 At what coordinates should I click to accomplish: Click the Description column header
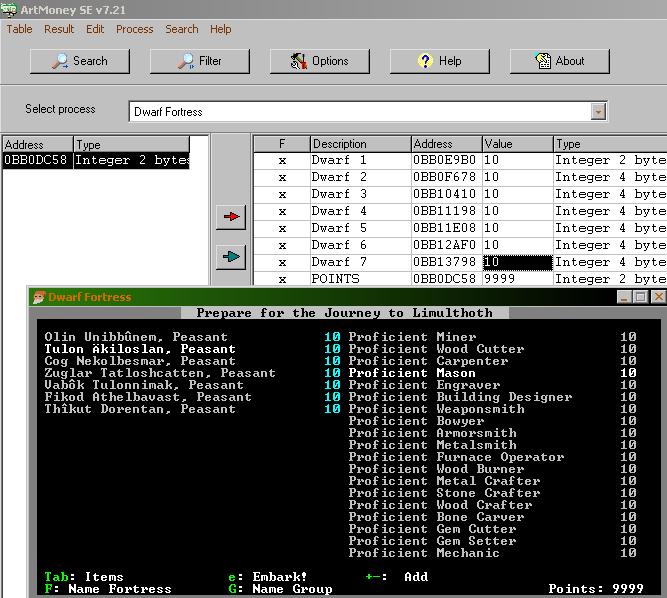360,144
